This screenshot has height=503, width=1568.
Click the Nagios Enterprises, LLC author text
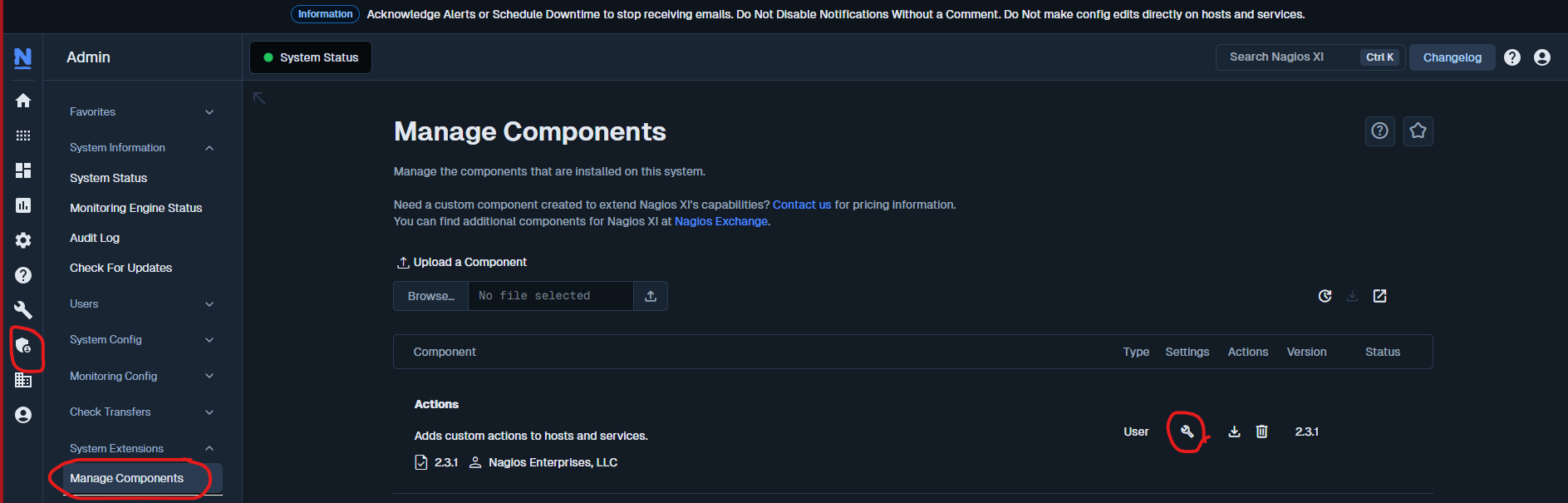tap(553, 462)
